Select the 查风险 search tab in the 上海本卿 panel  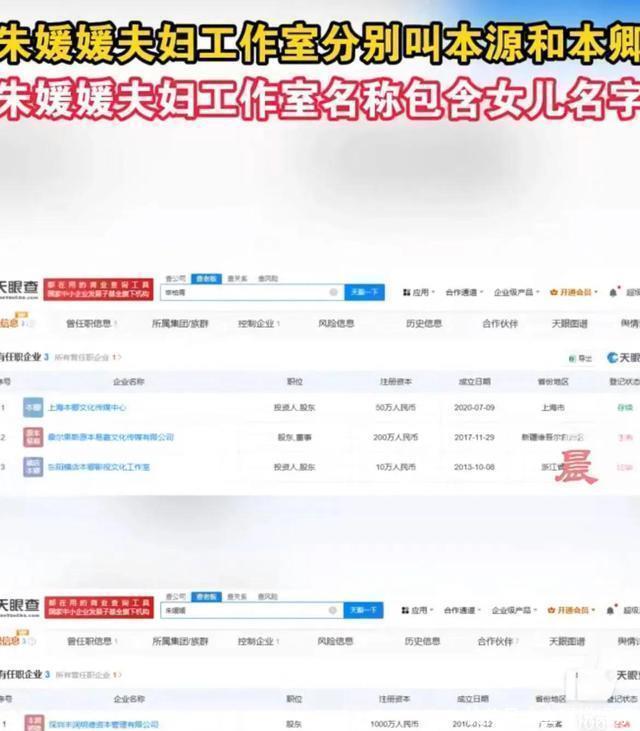268,278
